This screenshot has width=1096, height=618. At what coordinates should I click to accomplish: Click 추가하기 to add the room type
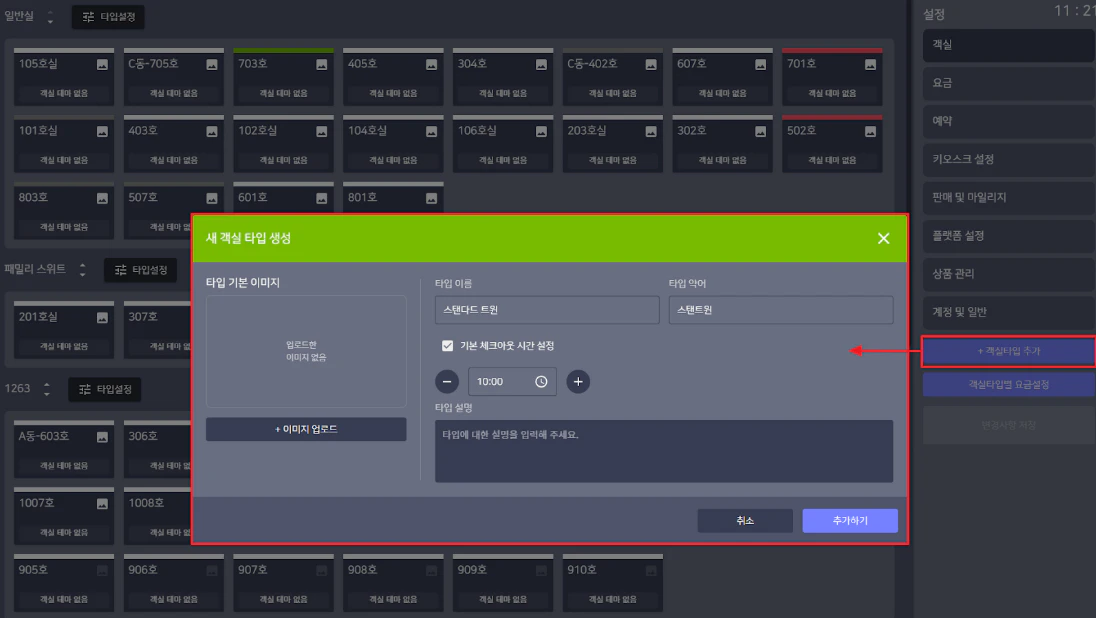click(x=850, y=521)
